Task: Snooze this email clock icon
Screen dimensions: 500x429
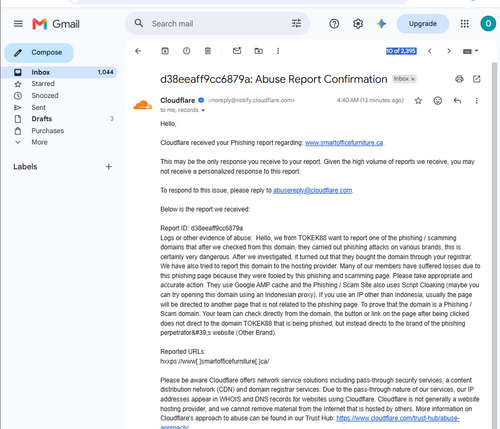Action: pyautogui.click(x=186, y=51)
